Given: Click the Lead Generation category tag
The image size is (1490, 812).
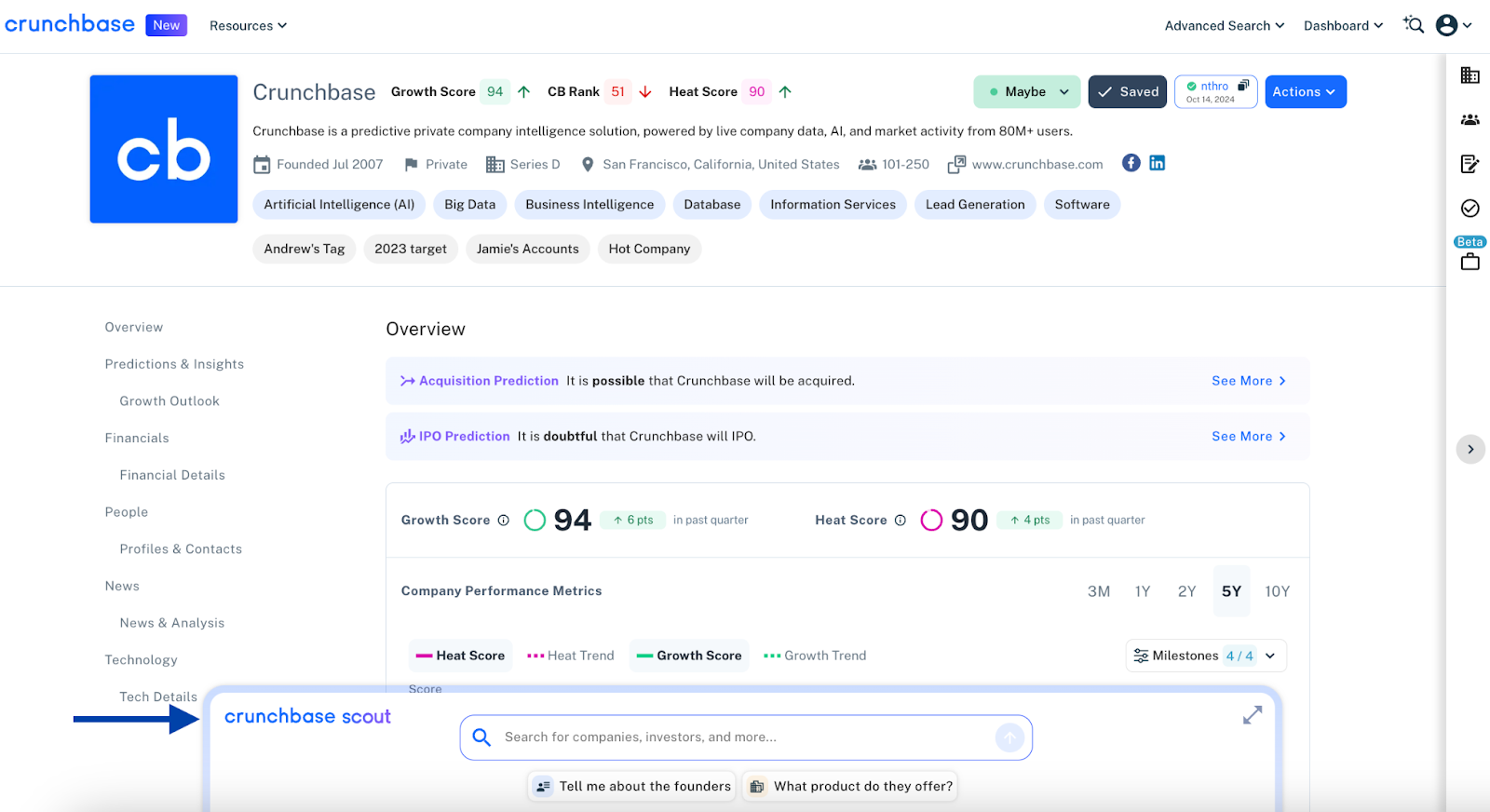Looking at the screenshot, I should 975,205.
